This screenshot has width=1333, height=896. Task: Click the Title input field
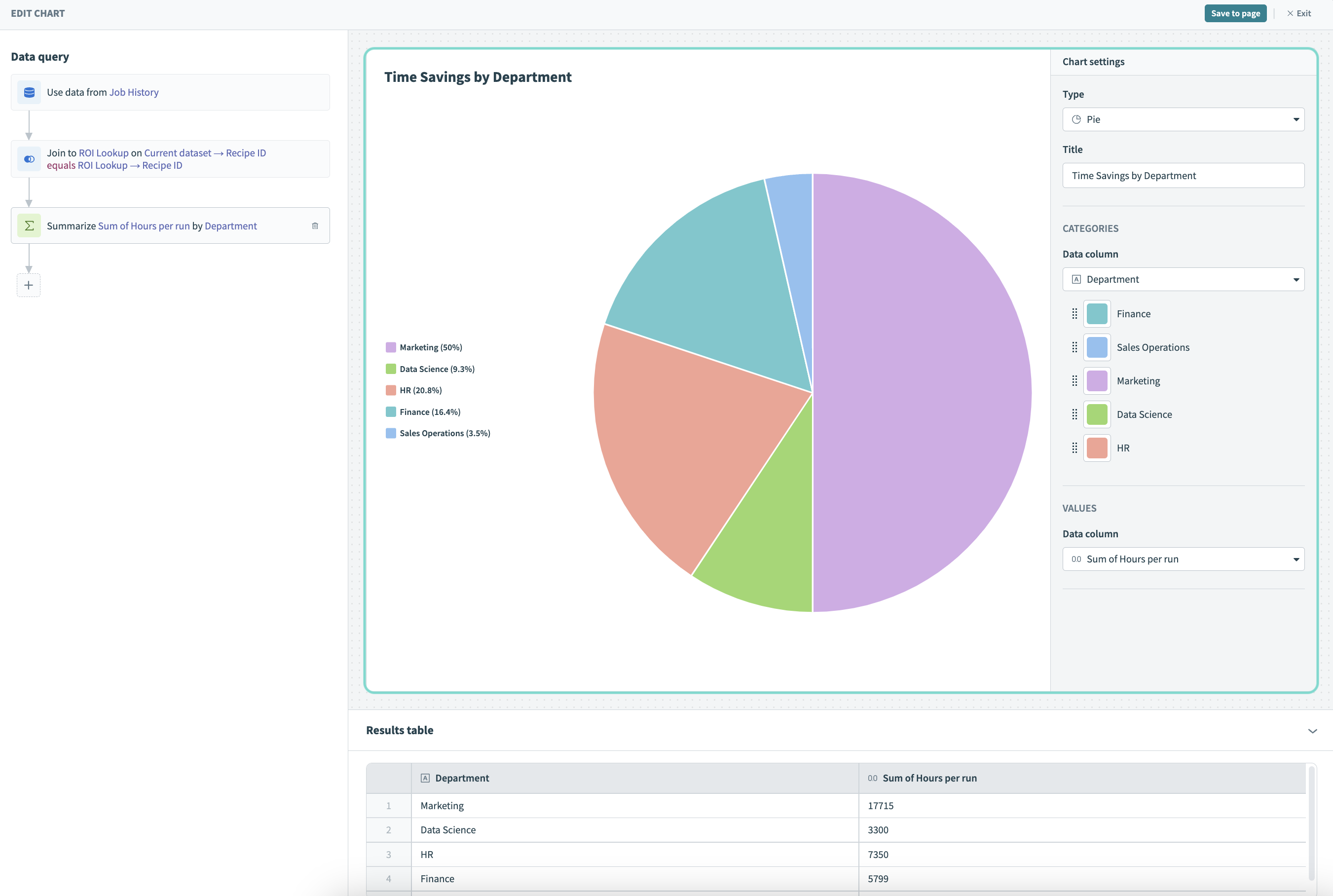1183,175
